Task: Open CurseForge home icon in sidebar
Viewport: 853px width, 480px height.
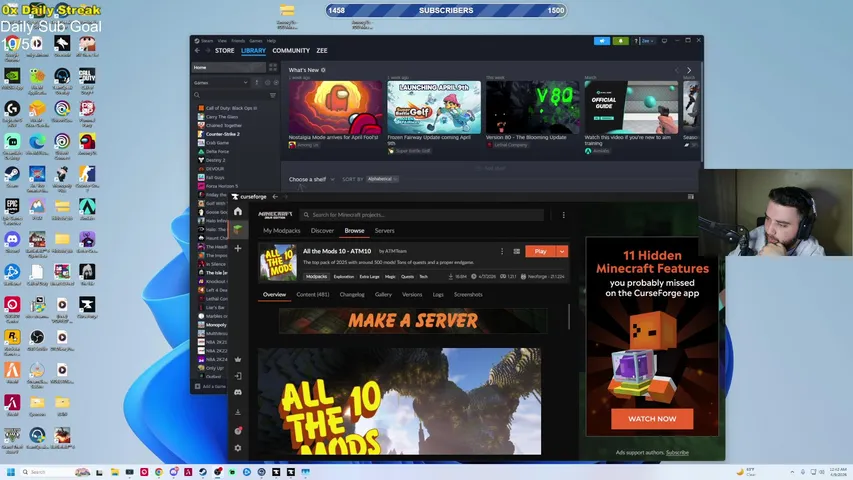Action: tap(238, 211)
